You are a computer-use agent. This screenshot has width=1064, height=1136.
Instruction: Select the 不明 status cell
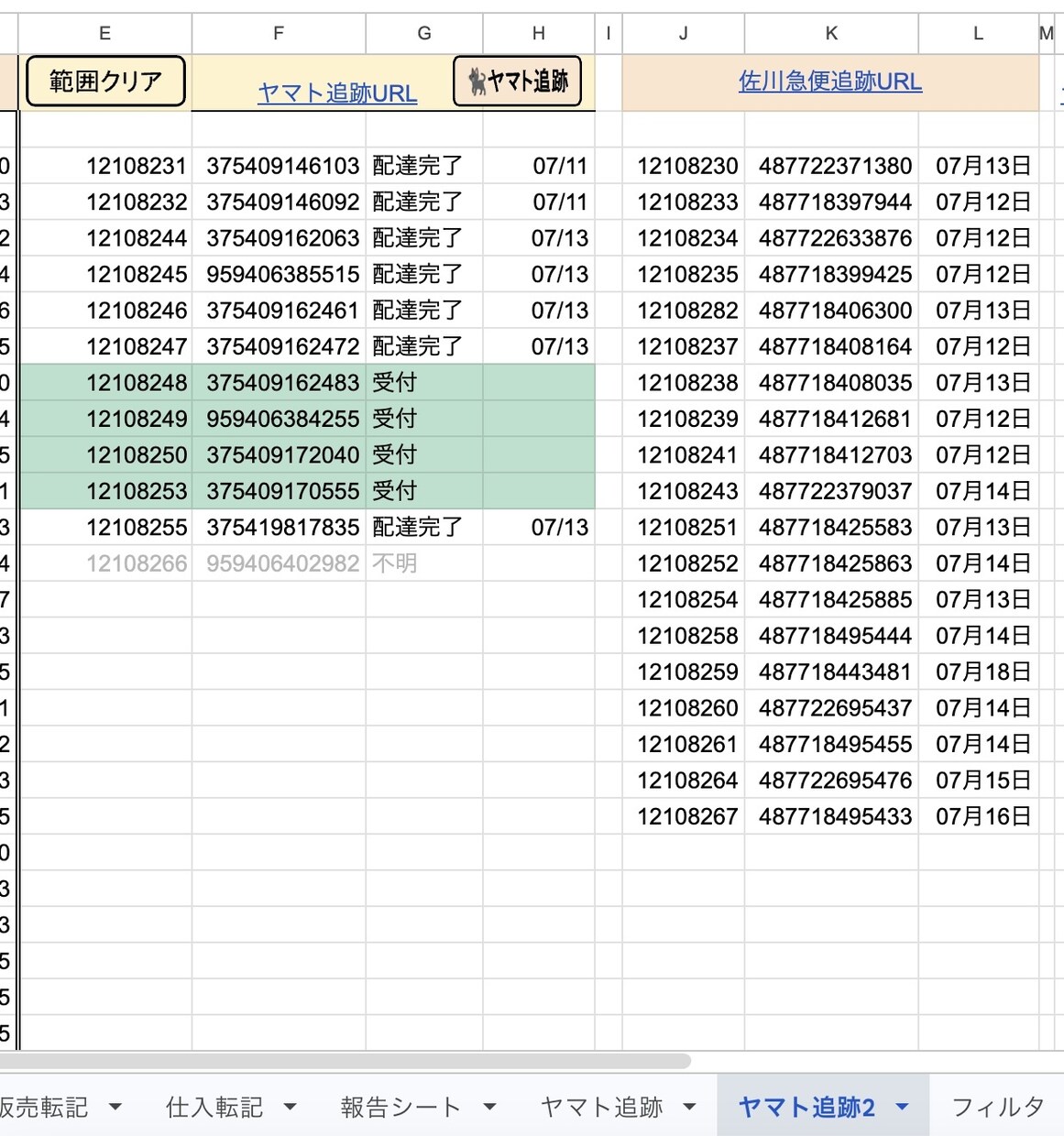pos(424,563)
